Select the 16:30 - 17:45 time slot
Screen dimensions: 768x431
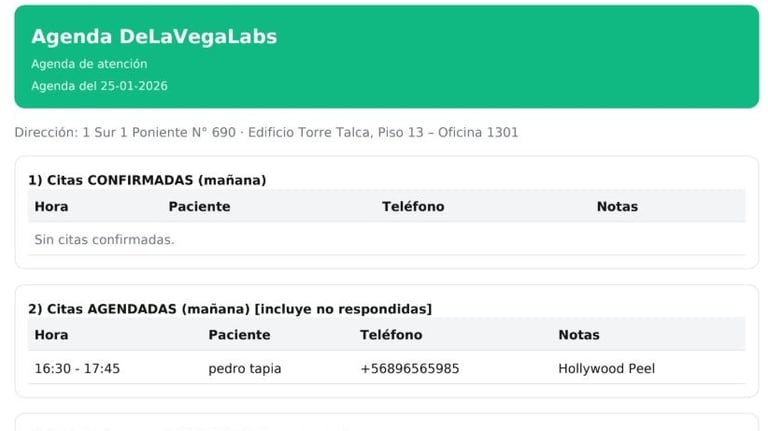(77, 369)
